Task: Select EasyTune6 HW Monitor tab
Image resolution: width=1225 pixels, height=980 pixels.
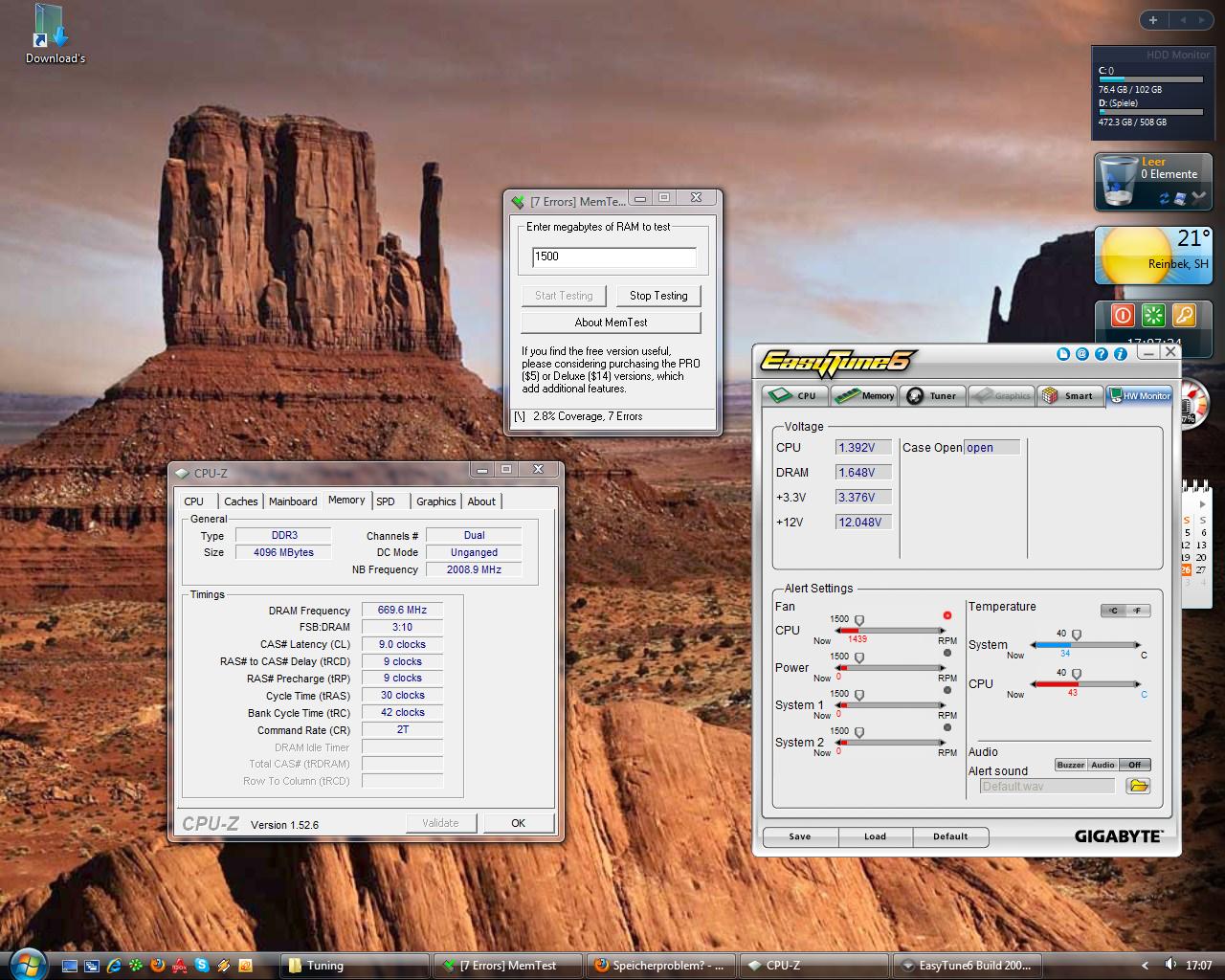Action: click(x=1139, y=395)
